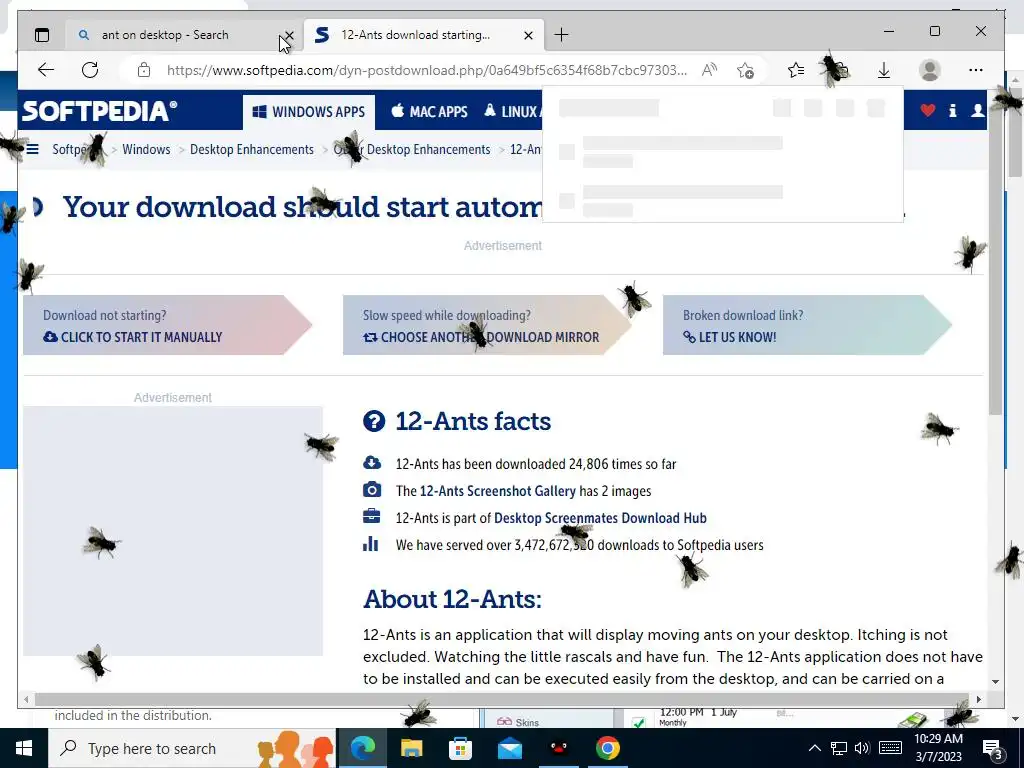Open the Linux section

coord(513,112)
